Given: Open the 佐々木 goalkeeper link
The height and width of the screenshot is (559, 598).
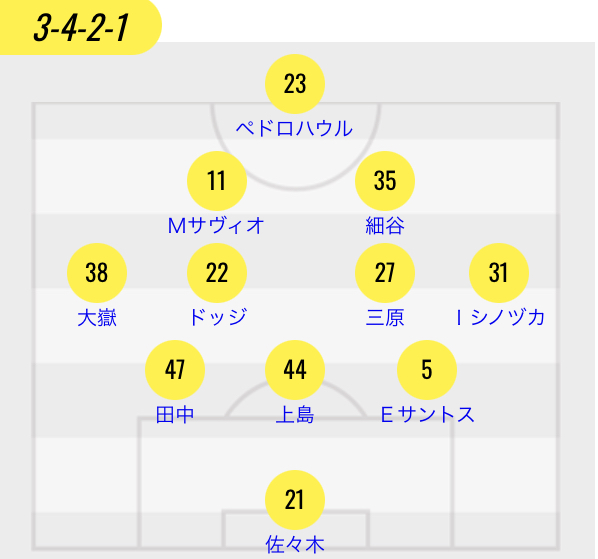Looking at the screenshot, I should [295, 545].
